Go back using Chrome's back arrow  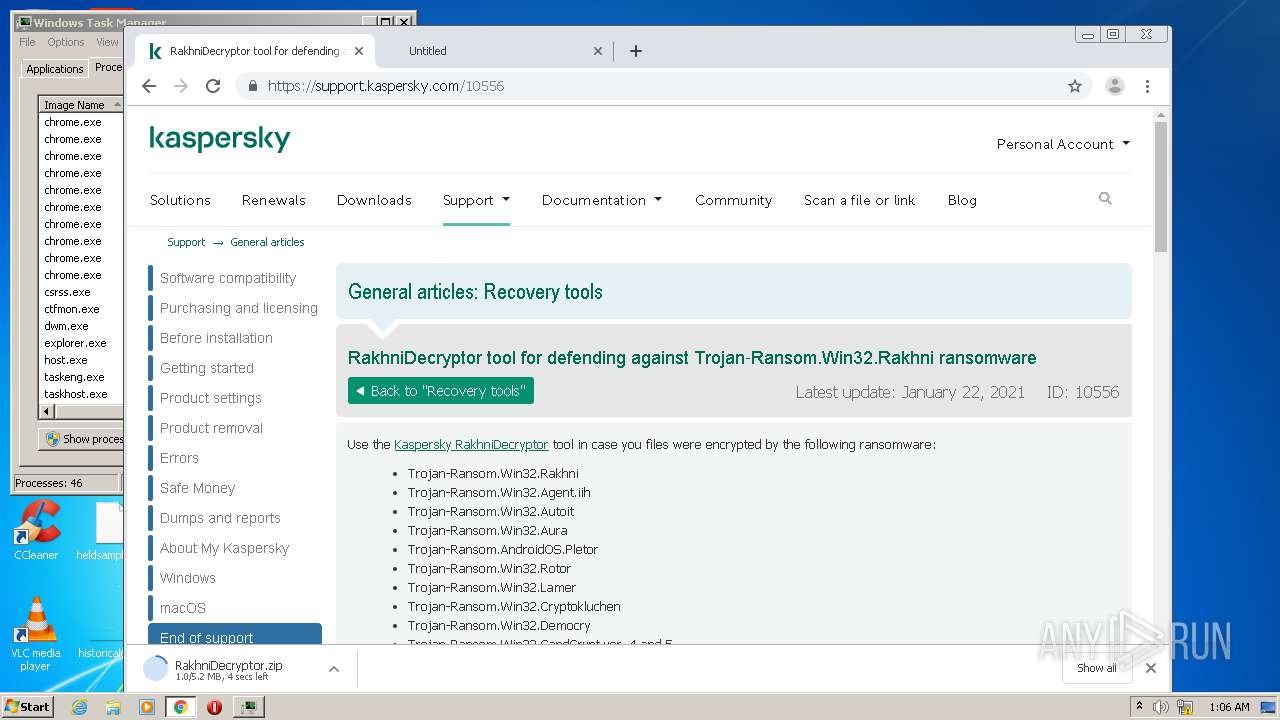click(x=149, y=86)
